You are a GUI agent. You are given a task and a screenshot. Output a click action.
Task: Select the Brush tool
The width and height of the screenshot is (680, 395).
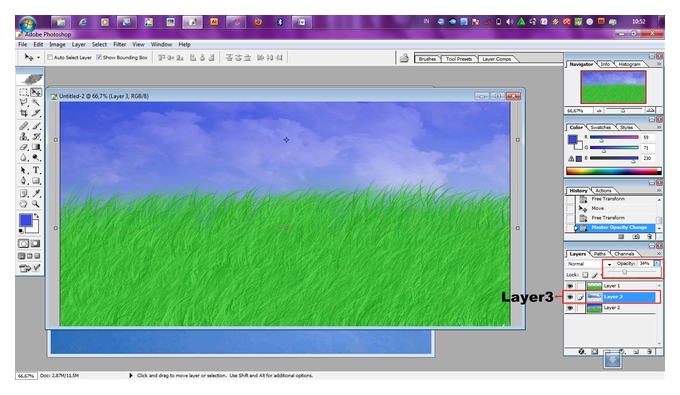(x=36, y=126)
